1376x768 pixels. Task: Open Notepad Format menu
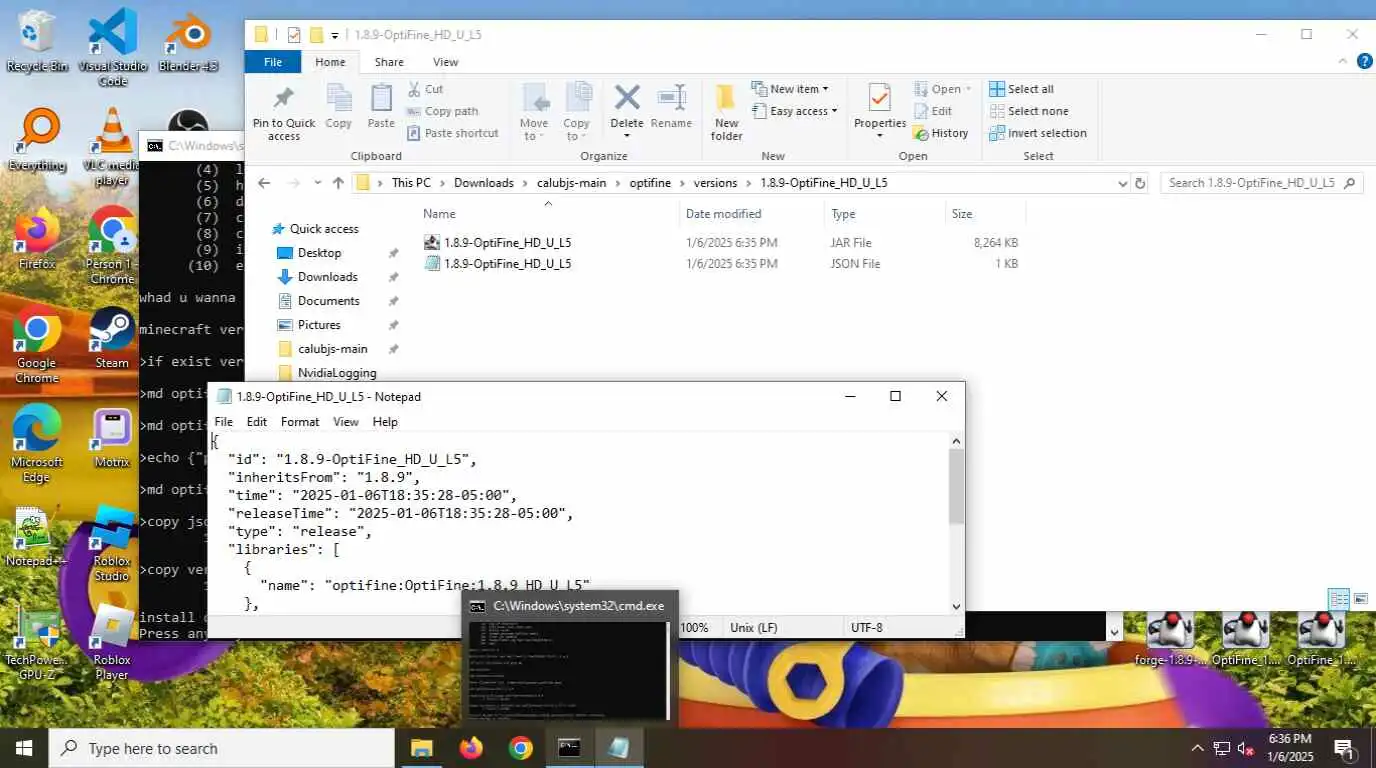tap(300, 422)
